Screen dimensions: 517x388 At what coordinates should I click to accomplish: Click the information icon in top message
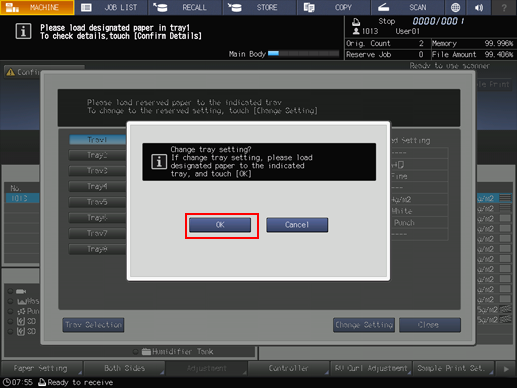[23, 32]
